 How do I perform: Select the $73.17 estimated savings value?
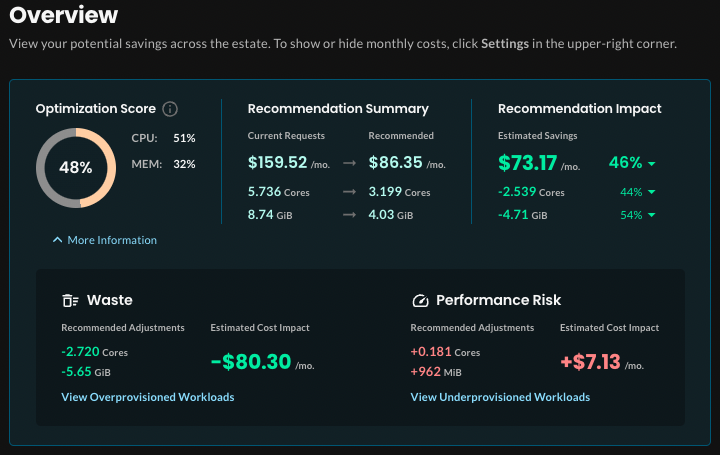(x=529, y=162)
